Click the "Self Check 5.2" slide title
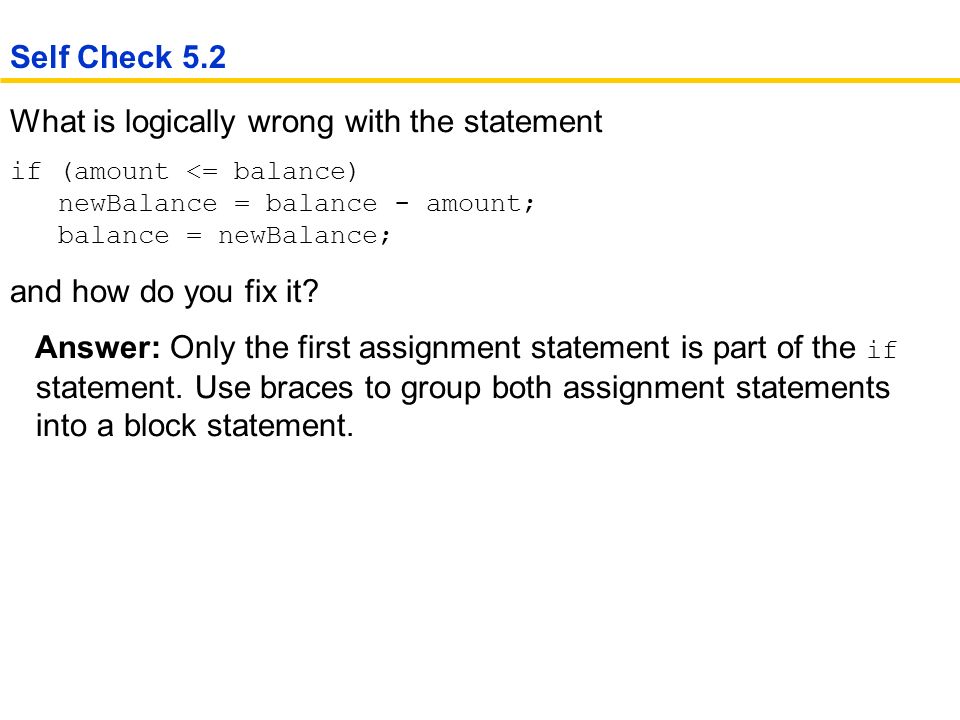The image size is (960, 720). tap(118, 58)
